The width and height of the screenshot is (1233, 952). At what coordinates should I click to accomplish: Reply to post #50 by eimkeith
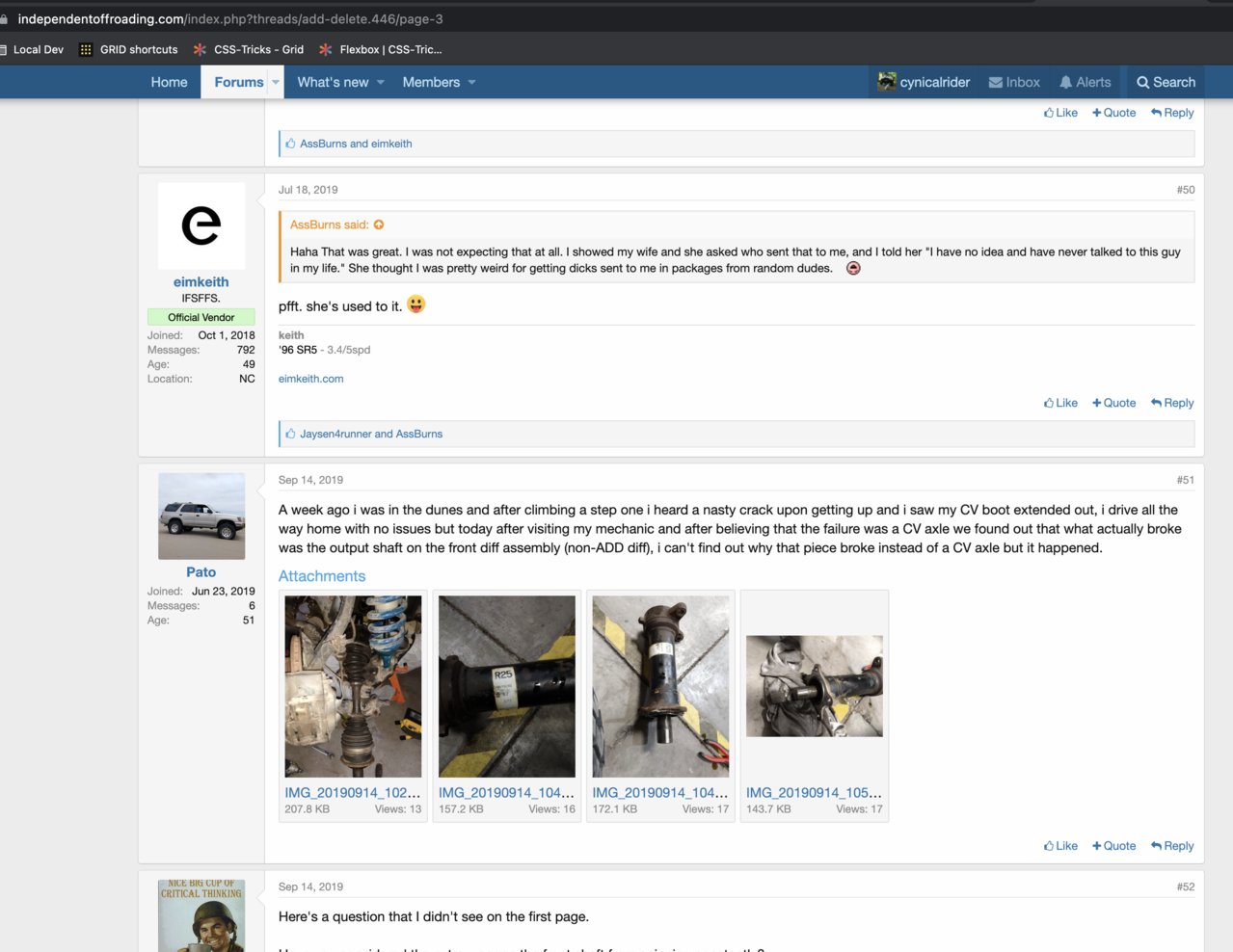point(1172,403)
